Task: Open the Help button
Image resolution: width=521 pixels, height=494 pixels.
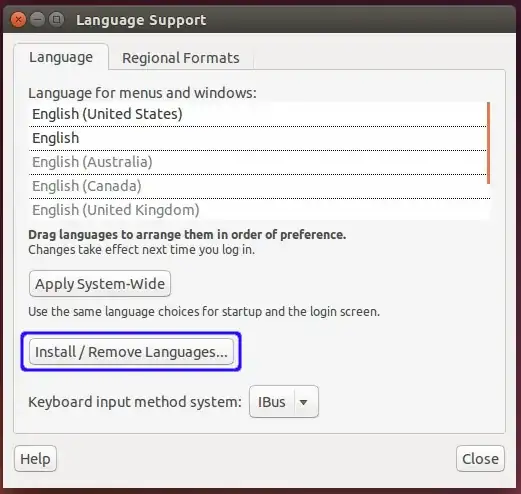Action: [x=35, y=459]
